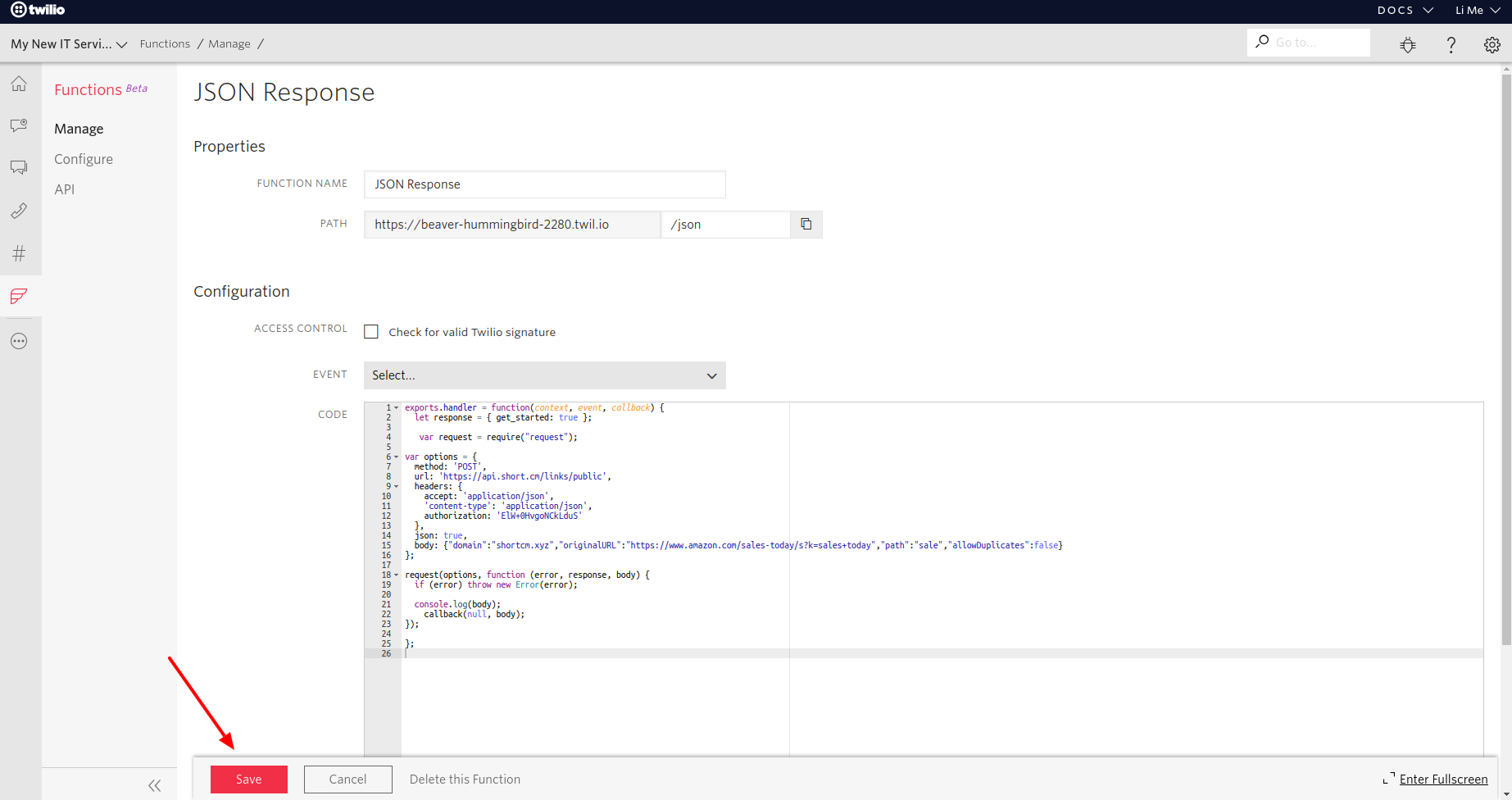Open the phone numbers icon in sidebar
Screen dimensions: 1512x800
19,211
